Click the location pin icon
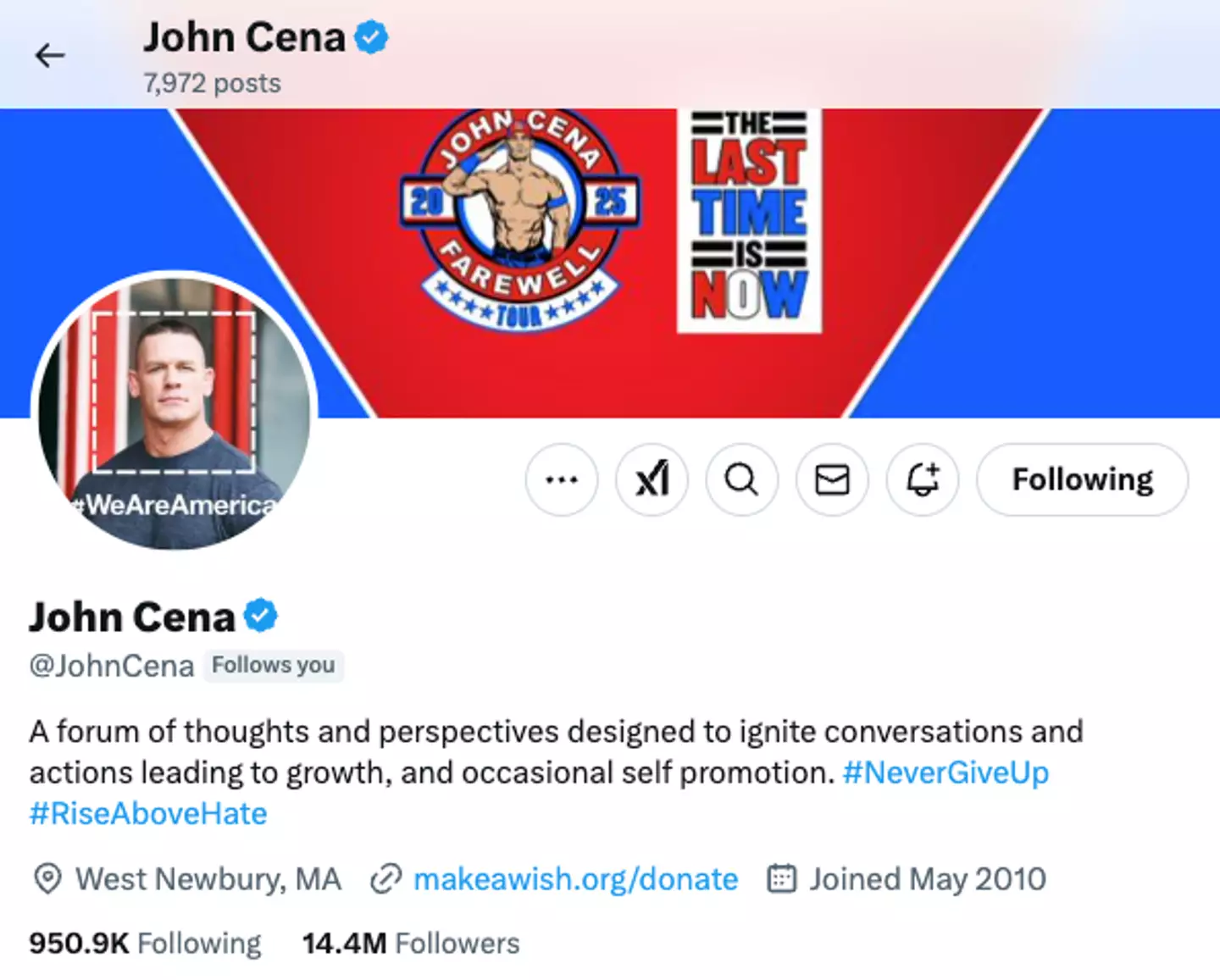Viewport: 1220px width, 980px height. 47,879
